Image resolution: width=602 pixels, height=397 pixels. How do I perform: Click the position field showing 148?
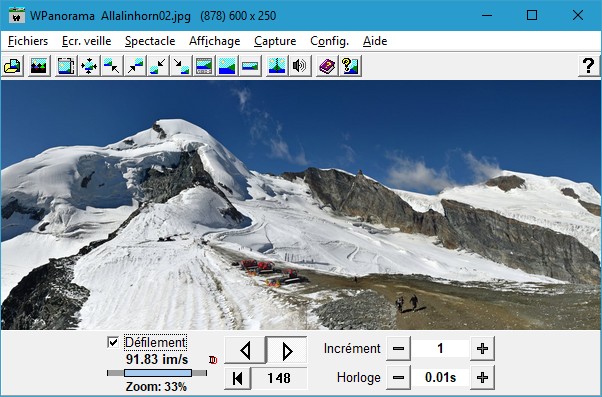[279, 378]
